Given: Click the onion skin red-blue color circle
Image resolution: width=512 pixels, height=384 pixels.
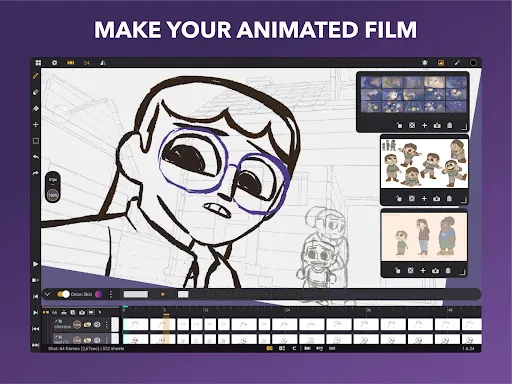Looking at the screenshot, I should point(99,294).
